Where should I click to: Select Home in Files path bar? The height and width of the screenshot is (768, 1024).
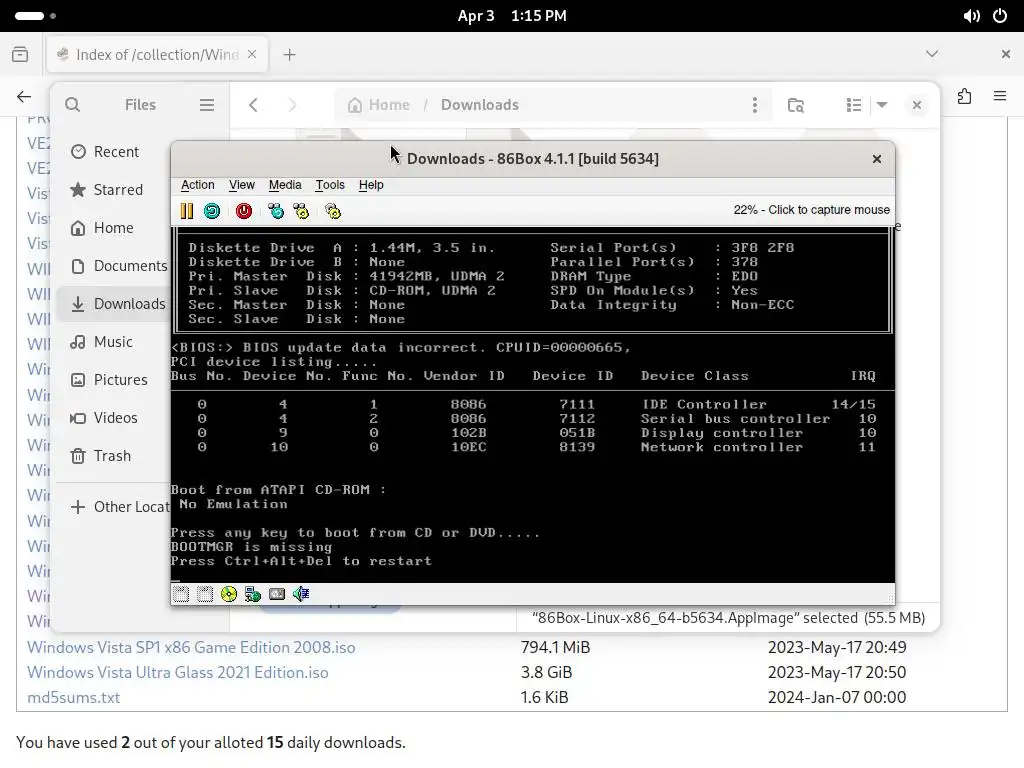coord(379,104)
